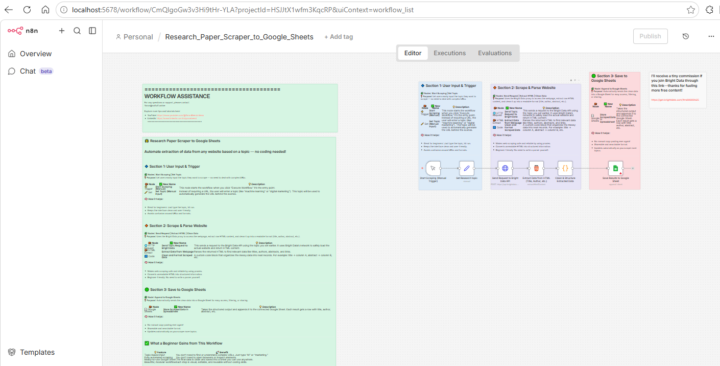Open the LinkedIn link in Workflow Assistance note
This screenshot has width=720, height=366.
point(176,118)
